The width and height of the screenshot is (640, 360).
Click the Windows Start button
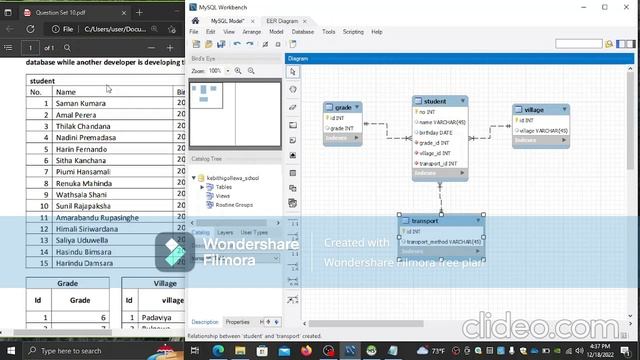11,351
